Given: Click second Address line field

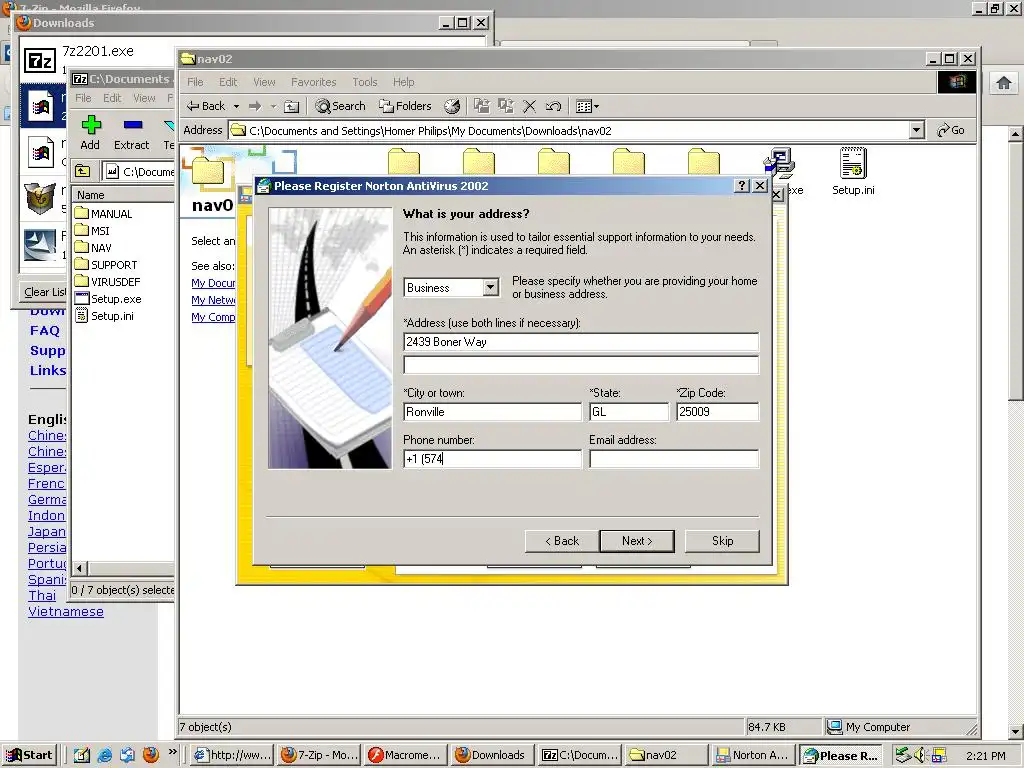Looking at the screenshot, I should (x=581, y=364).
